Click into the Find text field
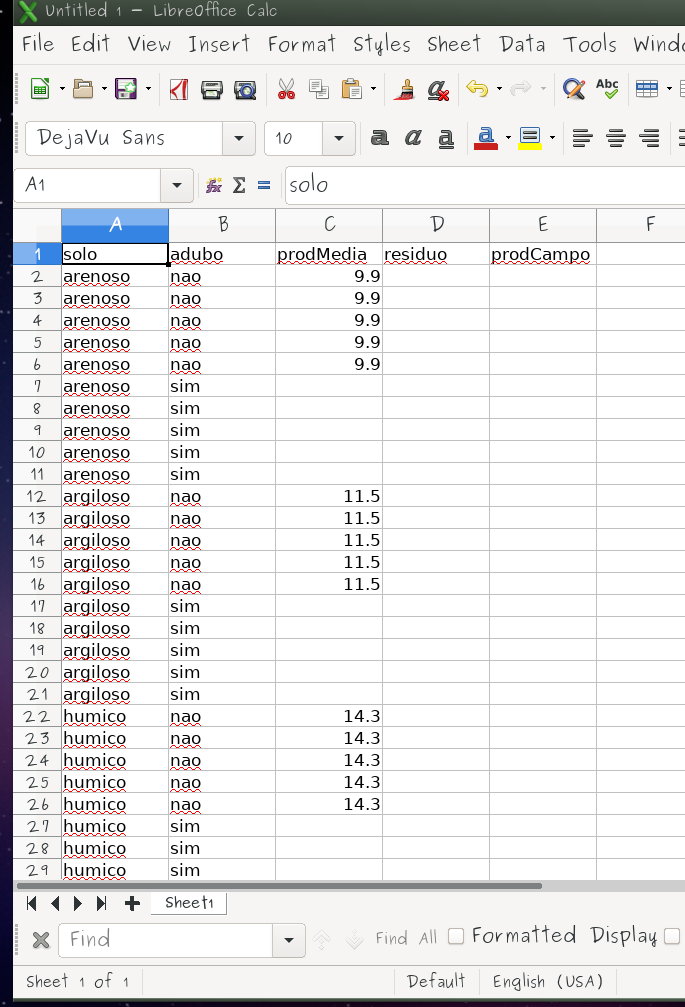This screenshot has height=1007, width=685. (x=165, y=940)
